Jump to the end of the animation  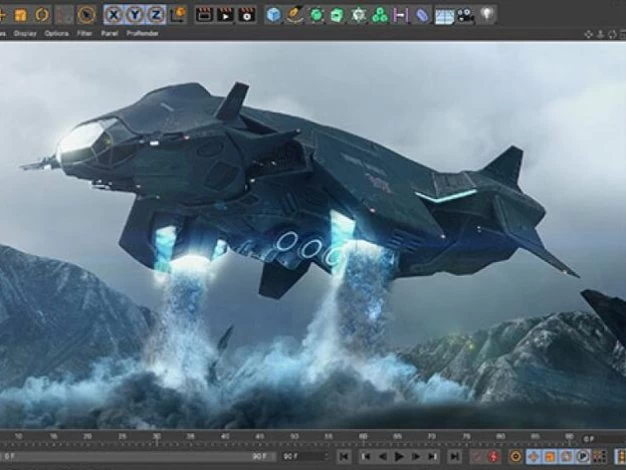click(x=452, y=456)
